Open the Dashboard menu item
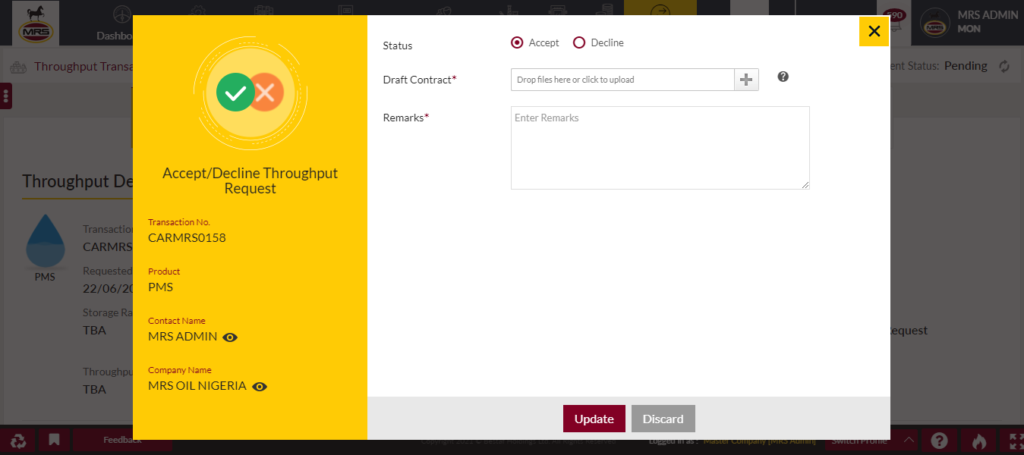Image resolution: width=1024 pixels, height=455 pixels. (x=114, y=24)
